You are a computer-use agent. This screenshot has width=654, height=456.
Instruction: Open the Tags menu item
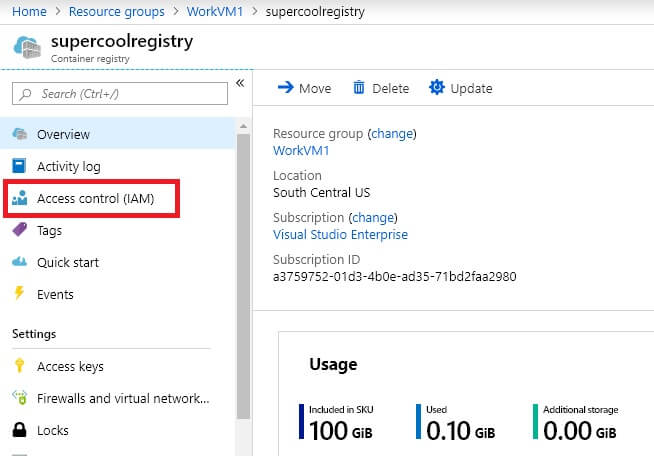click(x=118, y=230)
